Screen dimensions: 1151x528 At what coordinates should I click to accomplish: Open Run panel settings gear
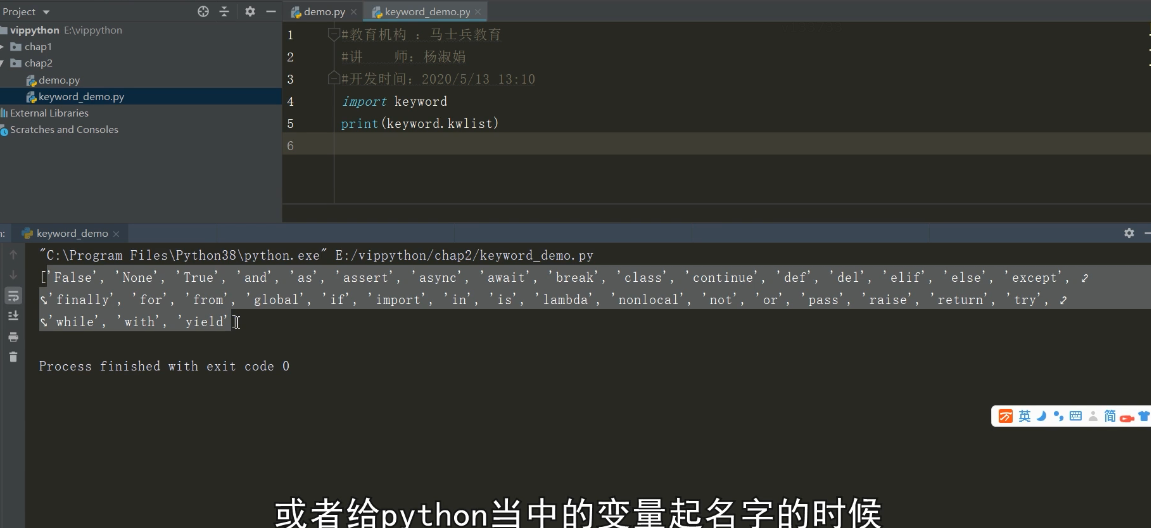click(1129, 233)
